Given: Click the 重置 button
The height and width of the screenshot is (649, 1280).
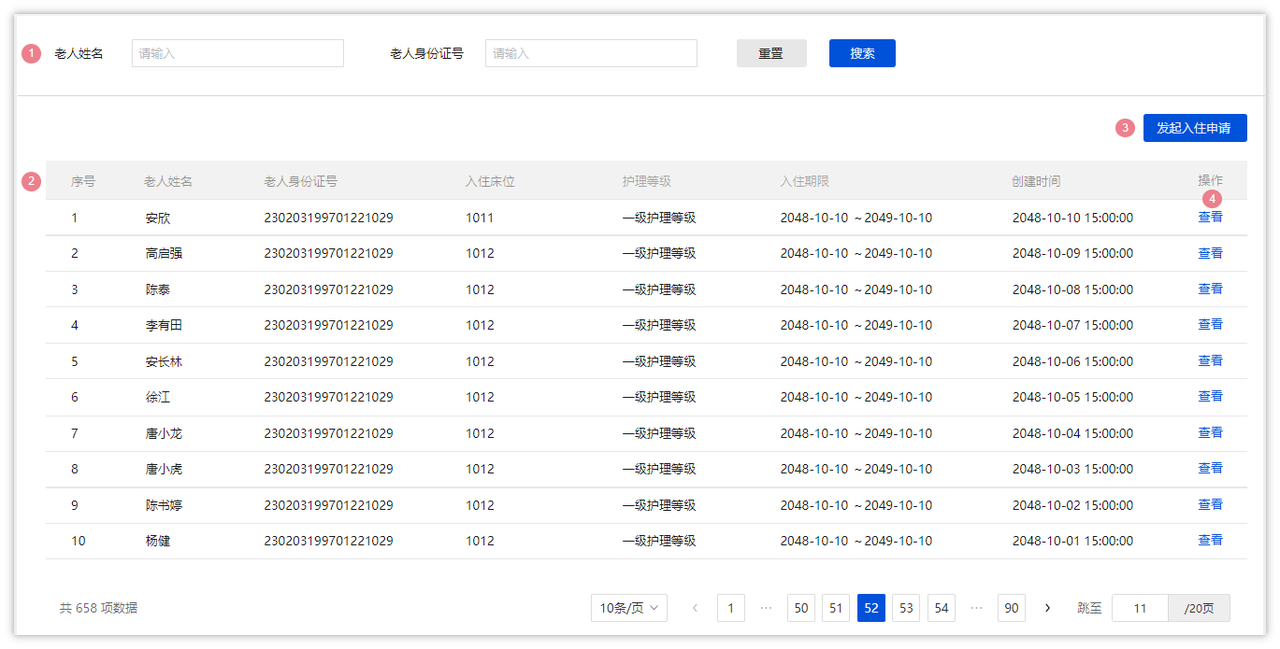Looking at the screenshot, I should pos(771,53).
